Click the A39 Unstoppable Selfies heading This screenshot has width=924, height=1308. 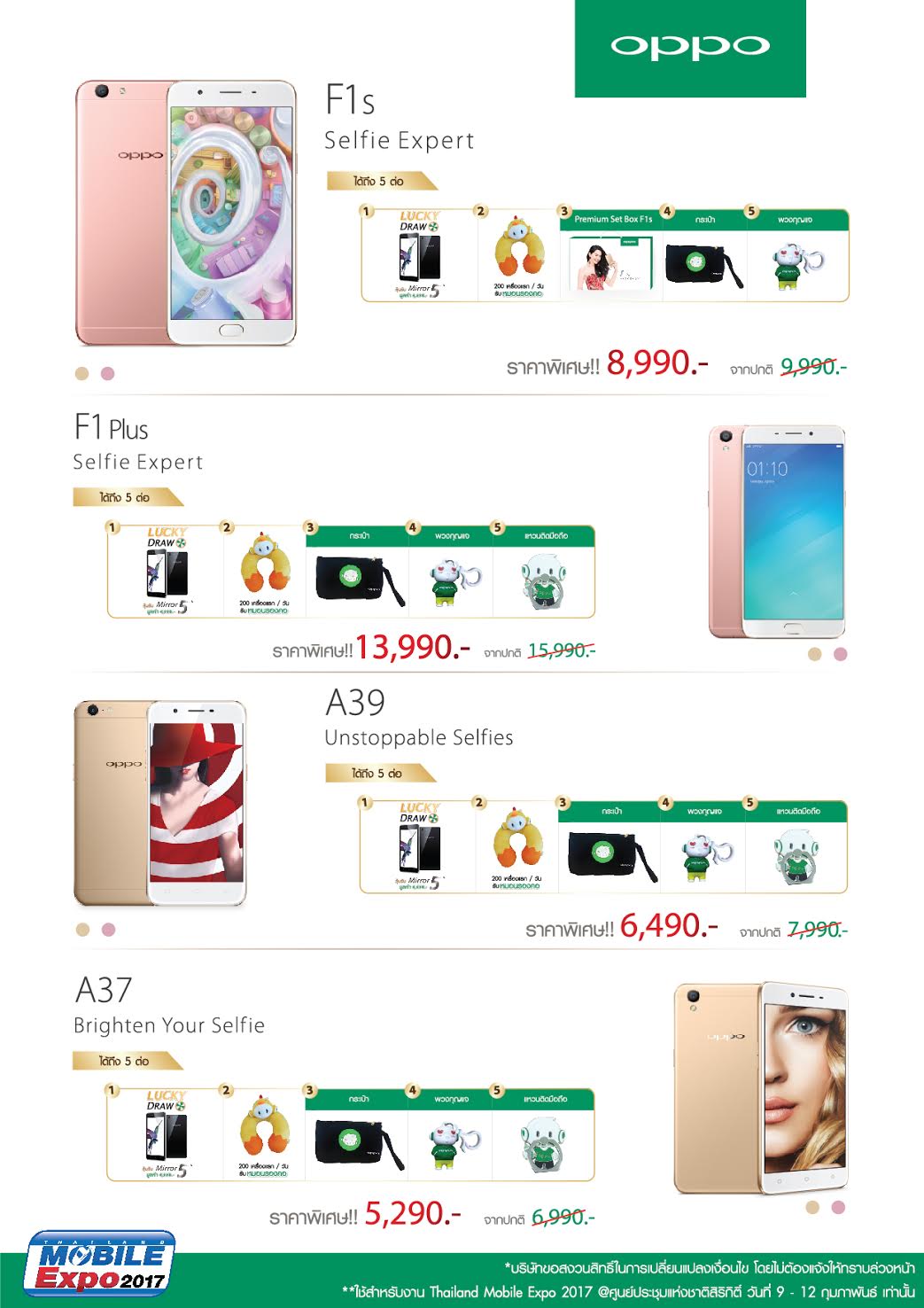[419, 737]
